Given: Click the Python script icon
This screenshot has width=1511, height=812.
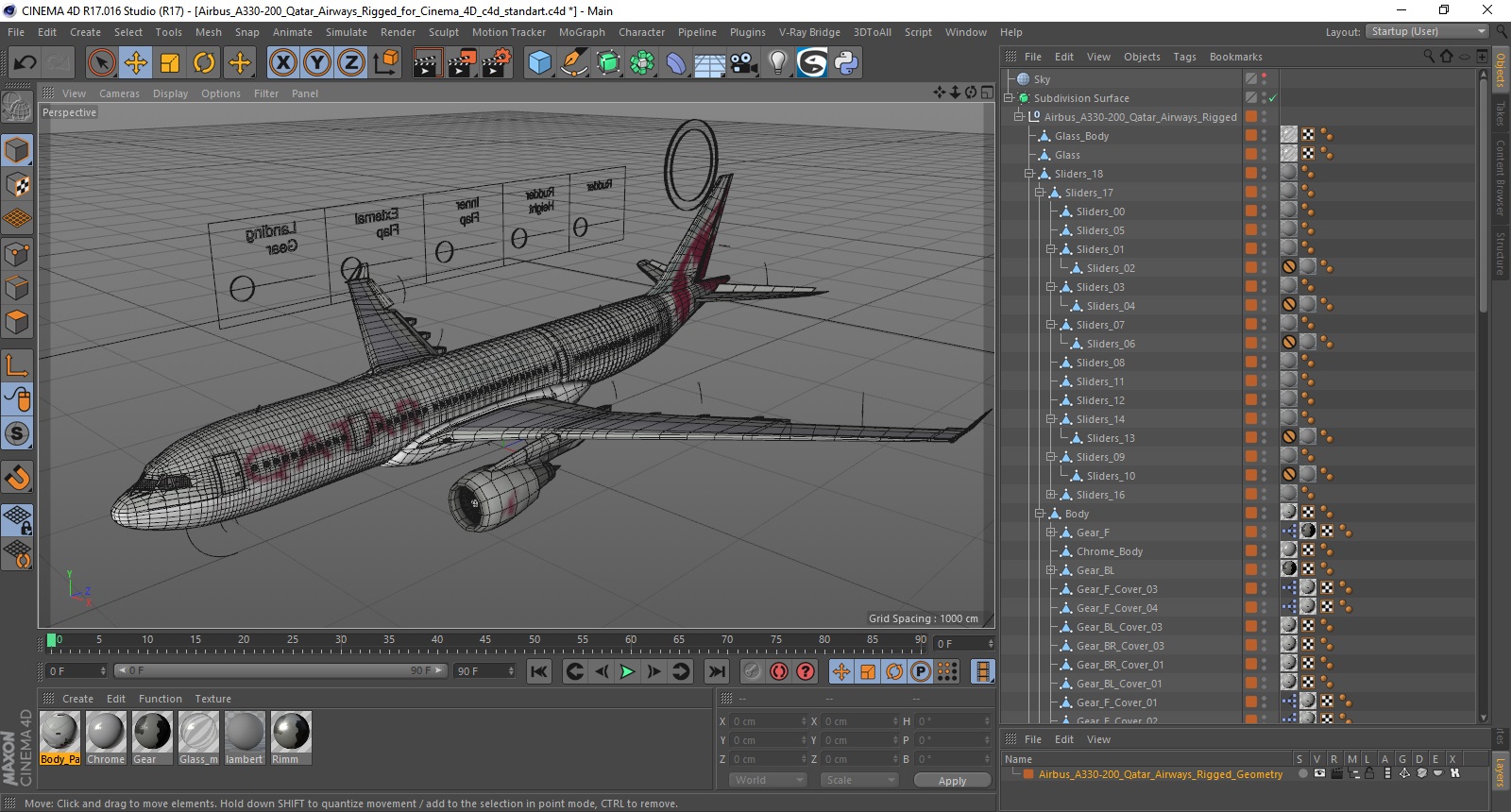Looking at the screenshot, I should coord(846,63).
